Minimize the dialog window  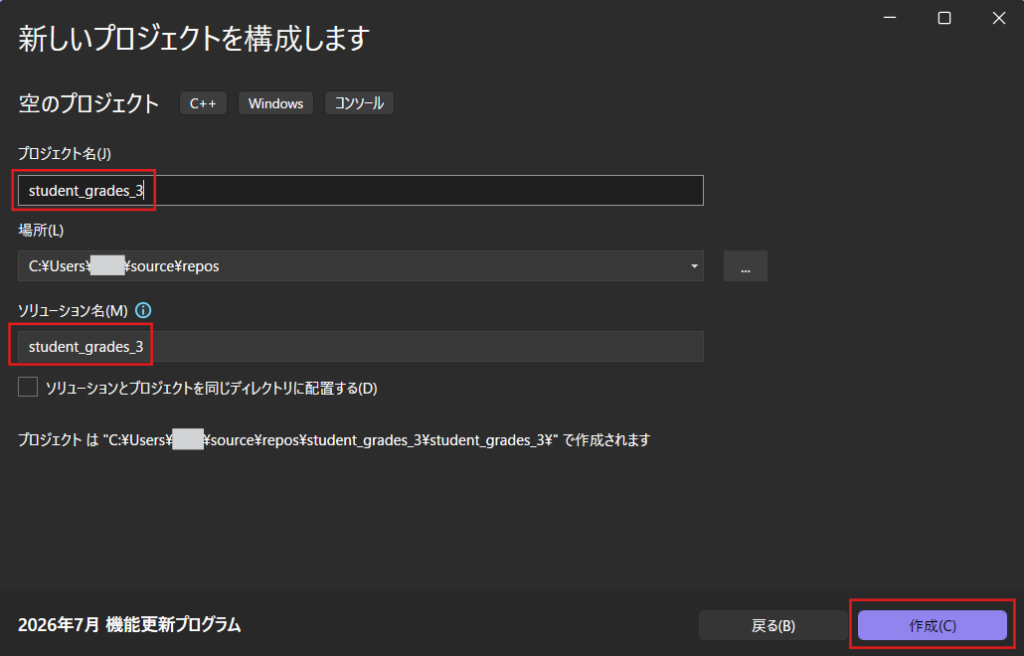(x=889, y=18)
